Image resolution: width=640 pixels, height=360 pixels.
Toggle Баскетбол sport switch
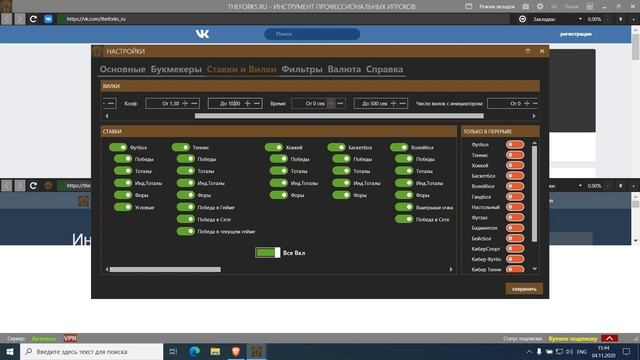[336, 147]
